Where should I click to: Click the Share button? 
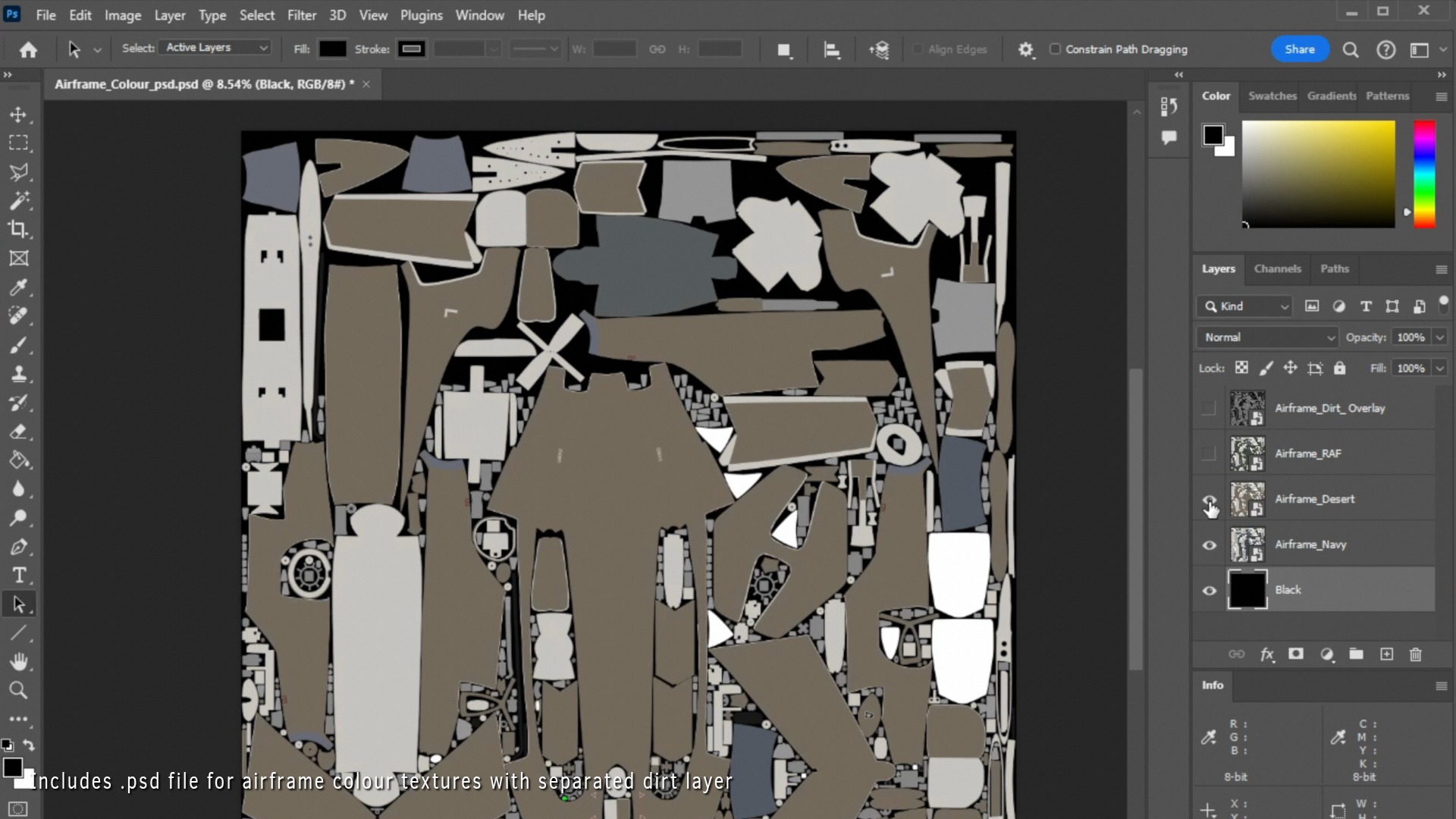[1299, 49]
